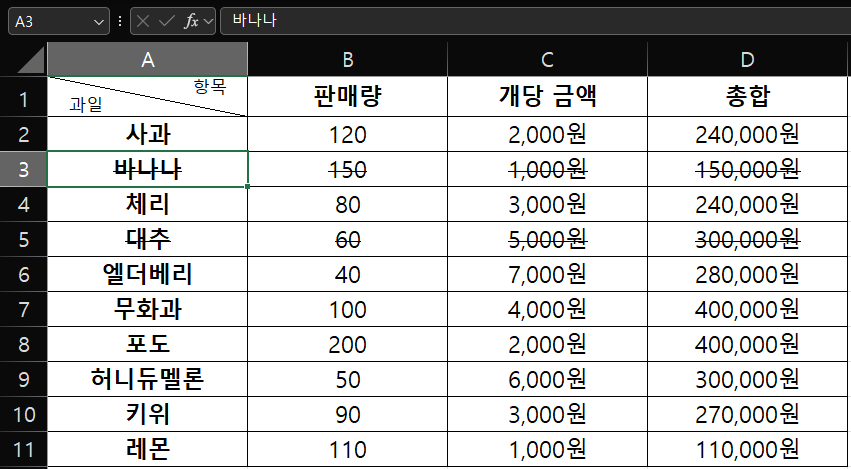Image resolution: width=851 pixels, height=469 pixels.
Task: Select column D header
Action: [747, 60]
